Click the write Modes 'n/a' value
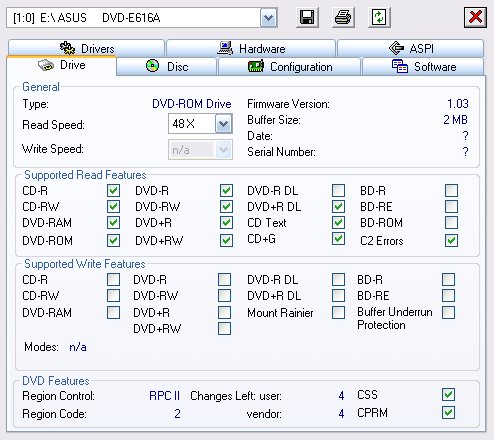The width and height of the screenshot is (494, 440). point(78,347)
